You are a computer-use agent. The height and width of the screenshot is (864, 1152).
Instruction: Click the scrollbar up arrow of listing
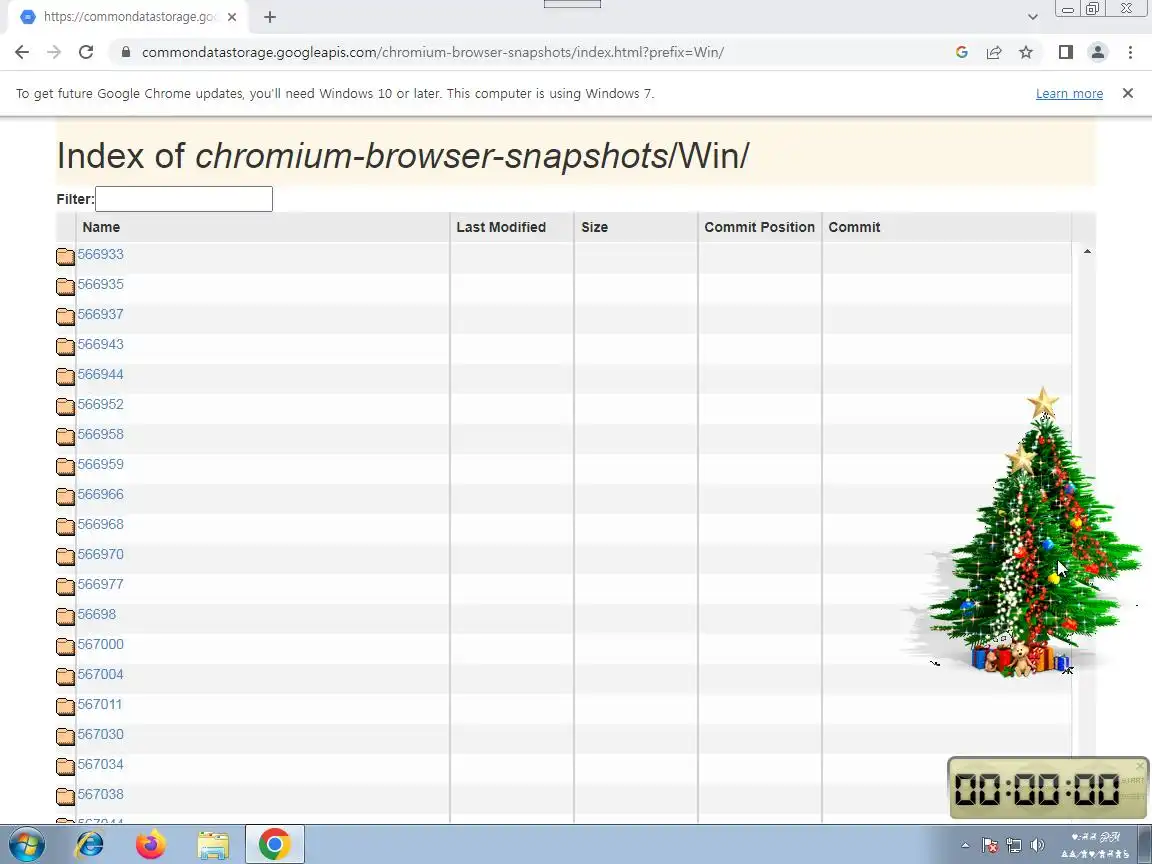[1087, 251]
